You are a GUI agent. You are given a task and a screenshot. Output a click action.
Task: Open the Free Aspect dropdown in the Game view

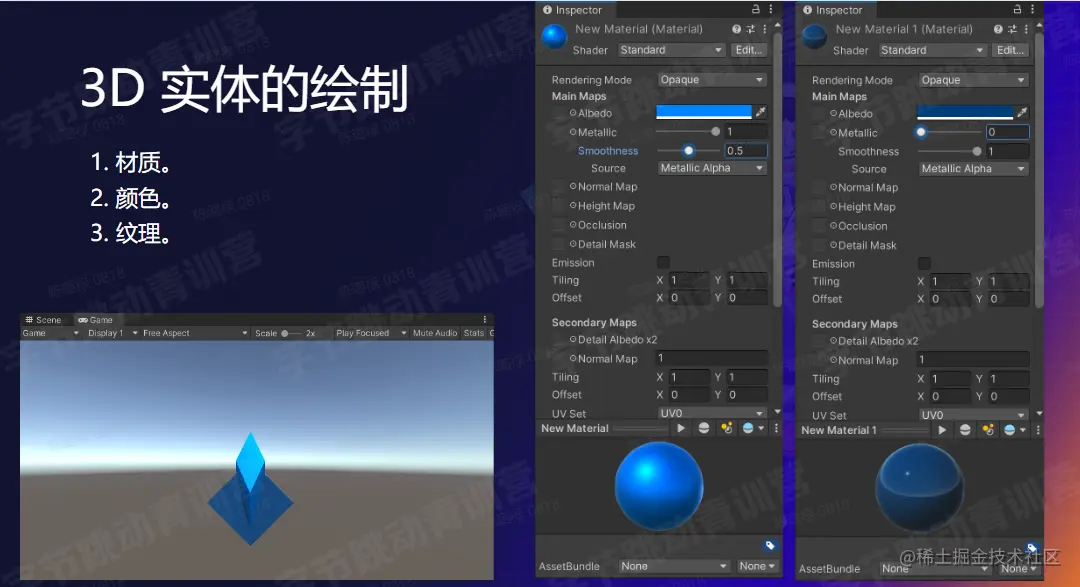[194, 333]
